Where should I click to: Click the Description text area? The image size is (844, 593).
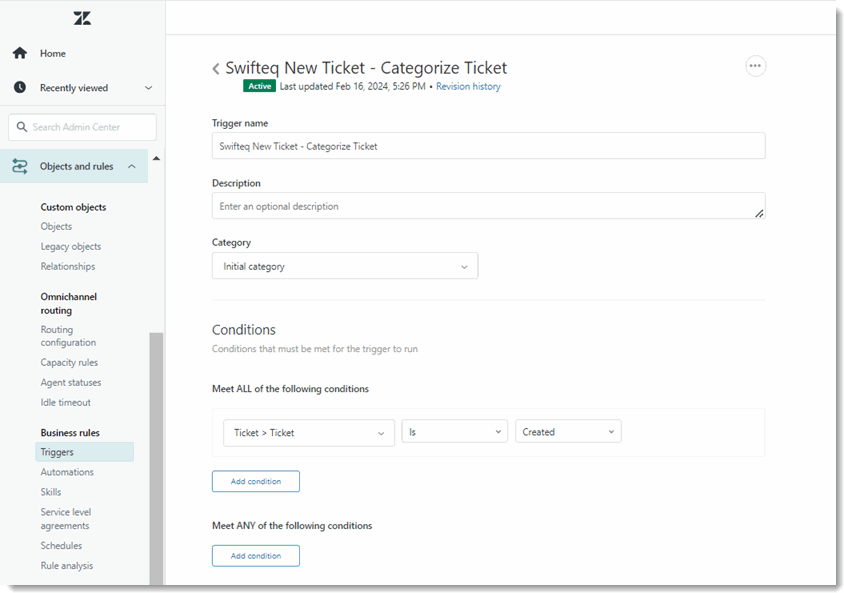coord(489,206)
